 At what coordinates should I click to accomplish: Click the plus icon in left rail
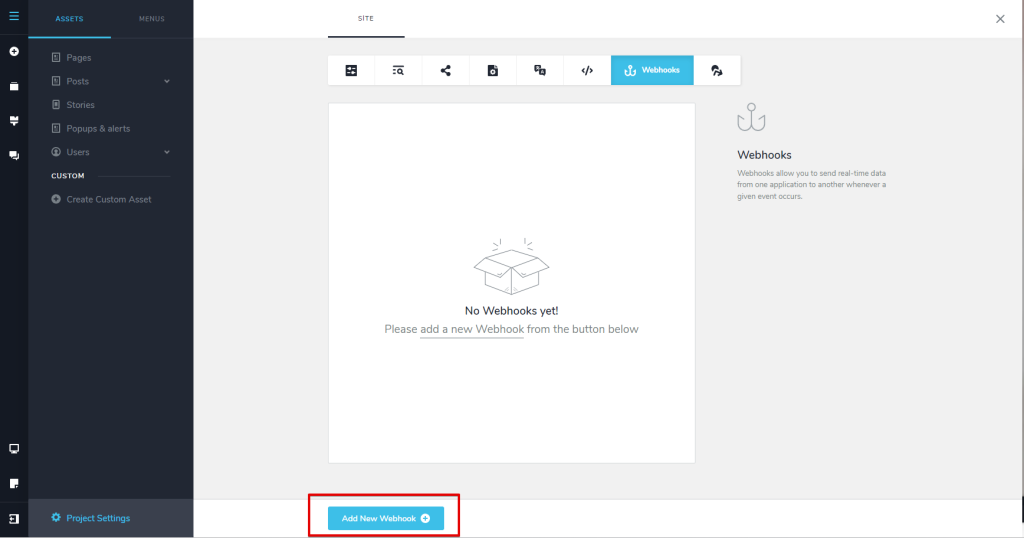pyautogui.click(x=14, y=51)
